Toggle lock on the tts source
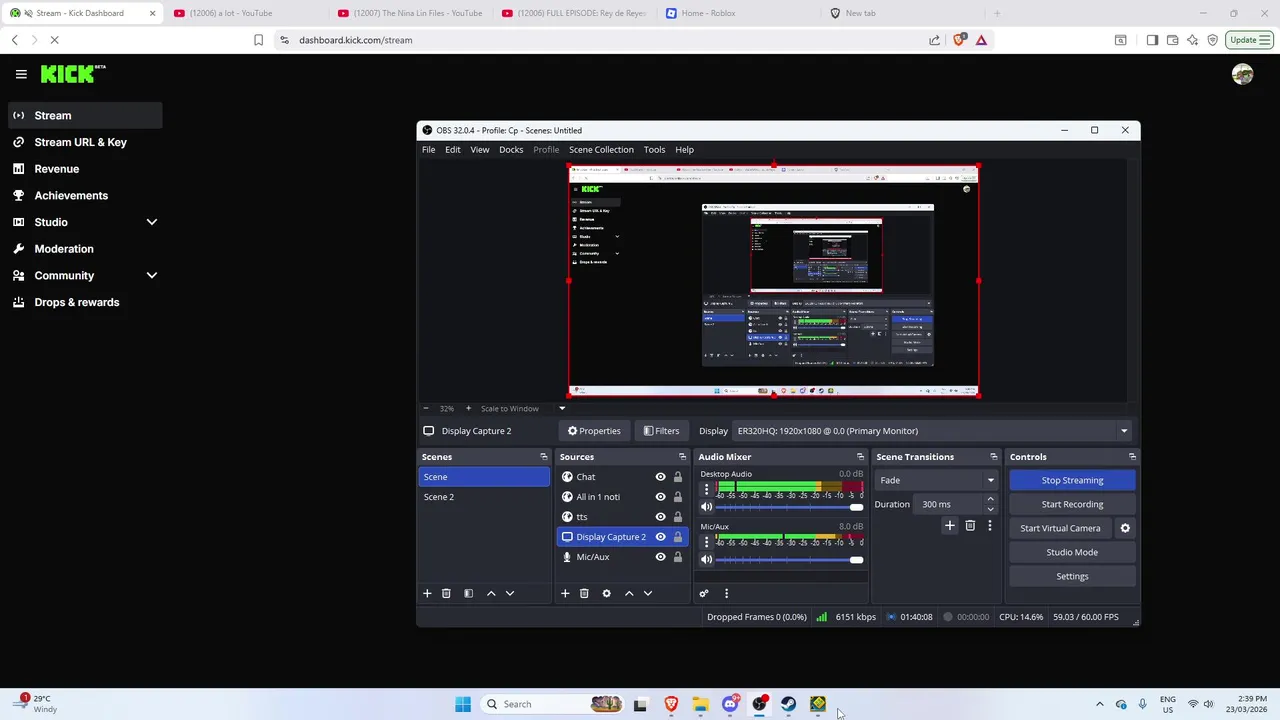Screen dimensions: 1280x720 pyautogui.click(x=677, y=517)
